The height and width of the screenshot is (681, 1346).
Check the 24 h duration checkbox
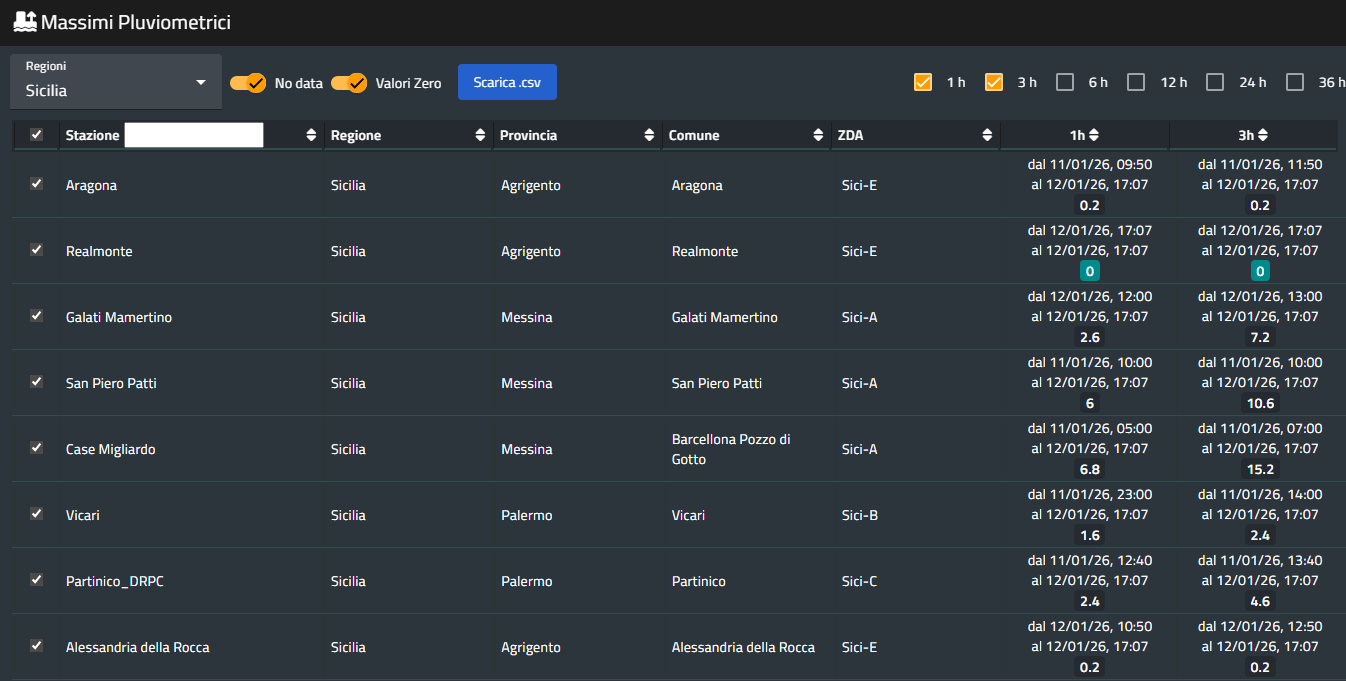(1215, 82)
